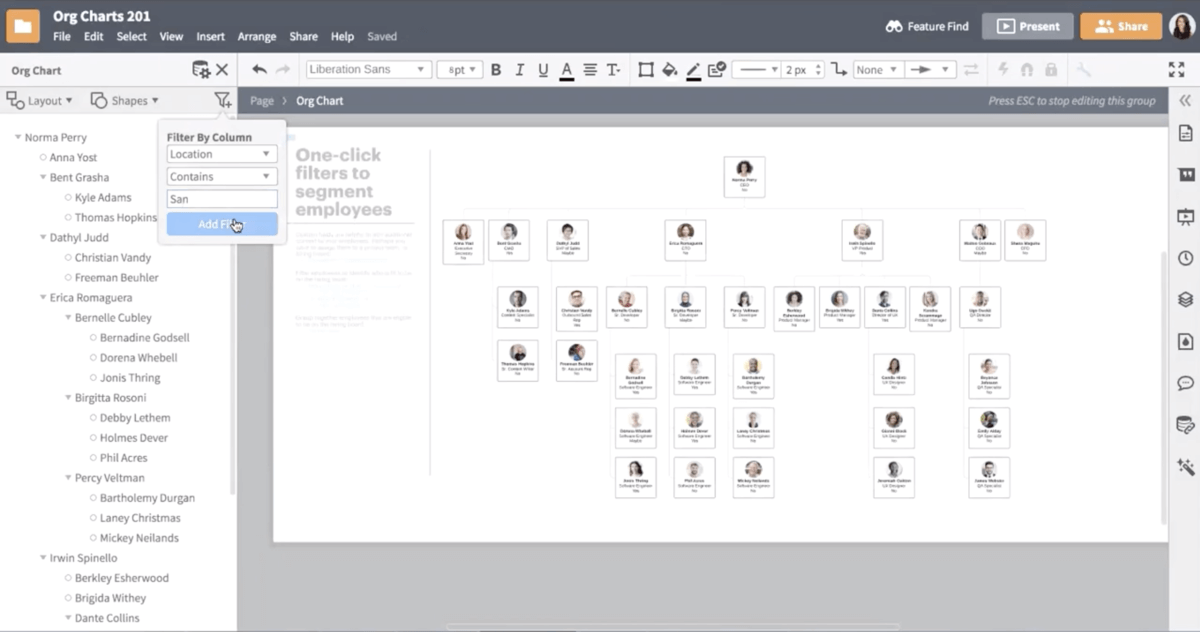Click the text color swatch button
This screenshot has width=1200, height=632.
566,70
